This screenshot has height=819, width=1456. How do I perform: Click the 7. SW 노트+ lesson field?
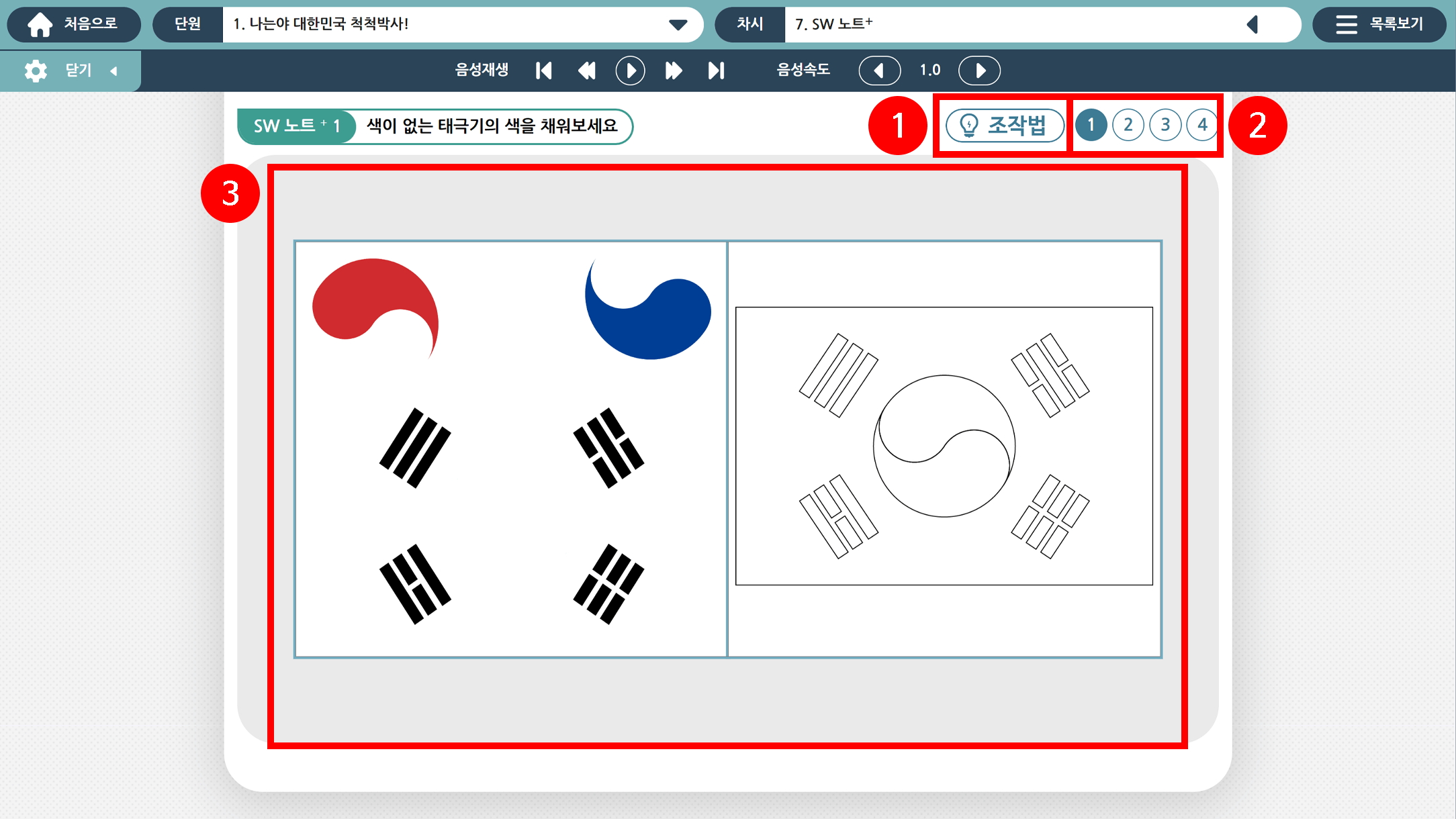pyautogui.click(x=1042, y=24)
